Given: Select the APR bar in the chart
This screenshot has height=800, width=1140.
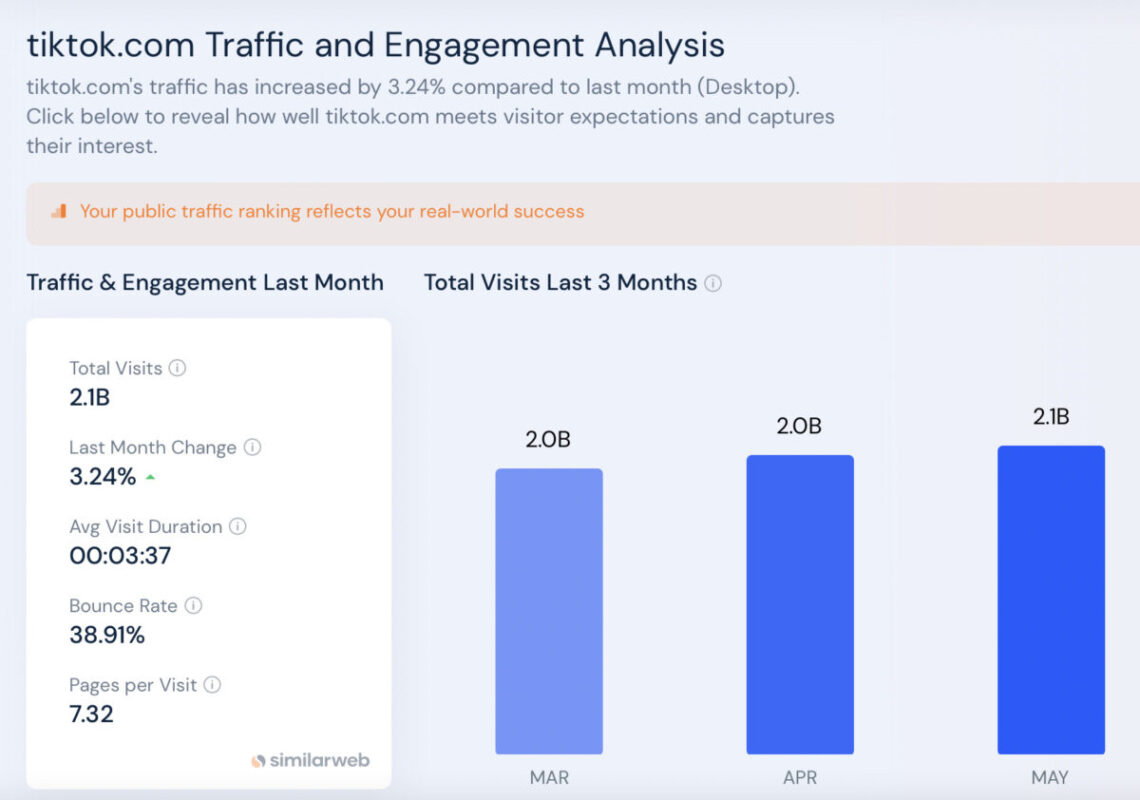Looking at the screenshot, I should pyautogui.click(x=800, y=605).
